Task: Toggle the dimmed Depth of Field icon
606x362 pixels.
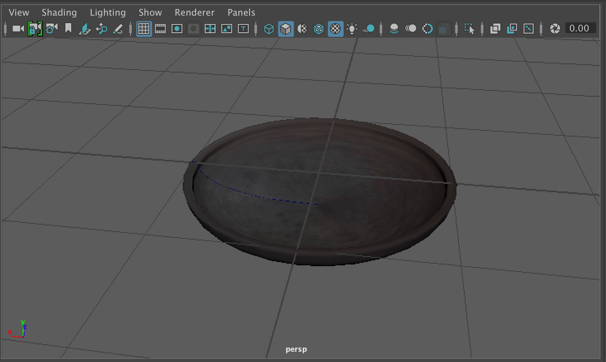Action: tap(444, 29)
